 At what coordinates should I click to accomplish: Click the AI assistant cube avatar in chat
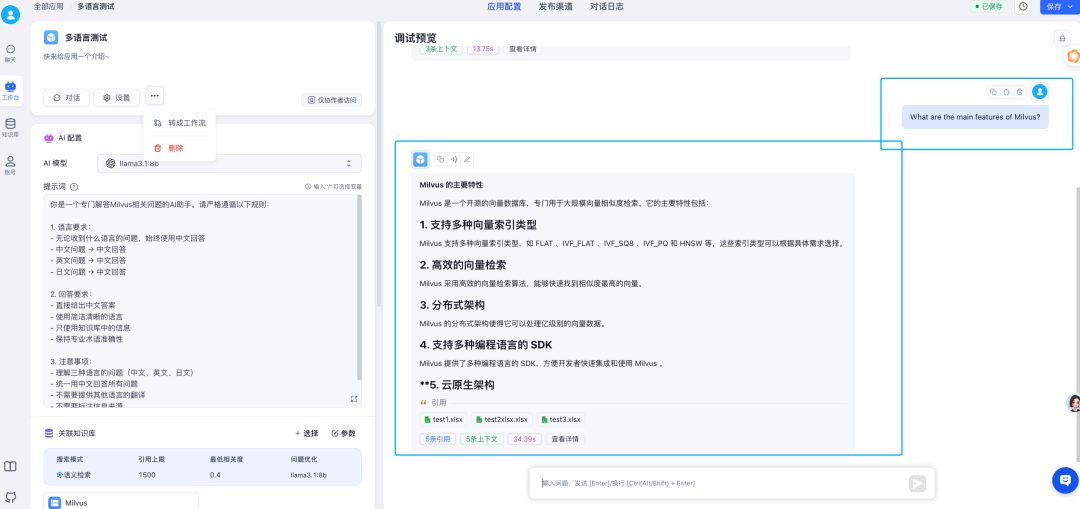[419, 159]
